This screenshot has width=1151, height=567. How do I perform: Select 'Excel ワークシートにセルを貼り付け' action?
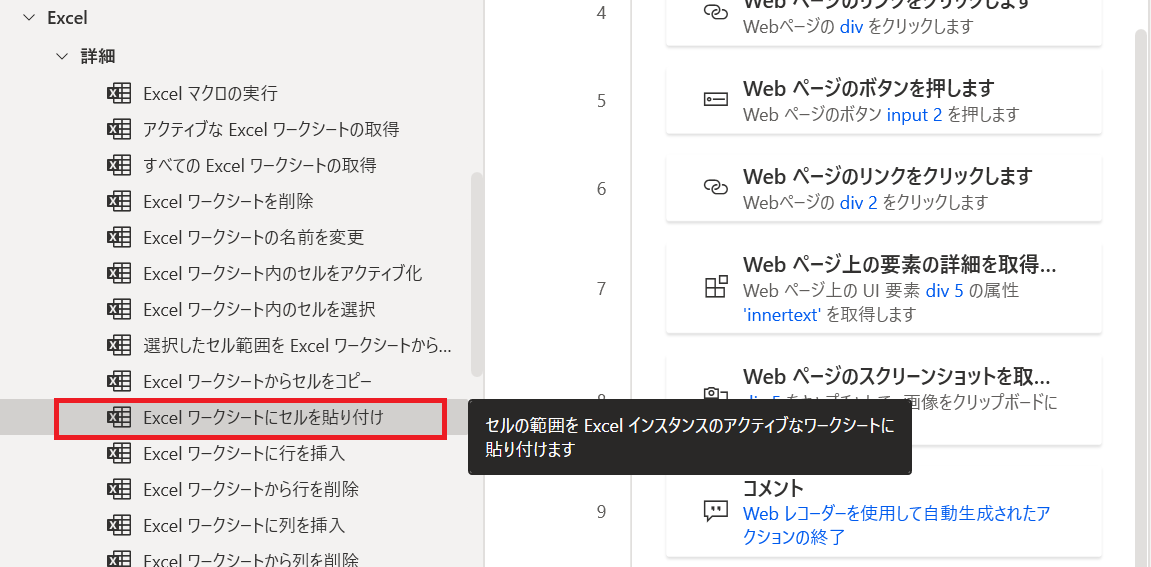[x=264, y=418]
